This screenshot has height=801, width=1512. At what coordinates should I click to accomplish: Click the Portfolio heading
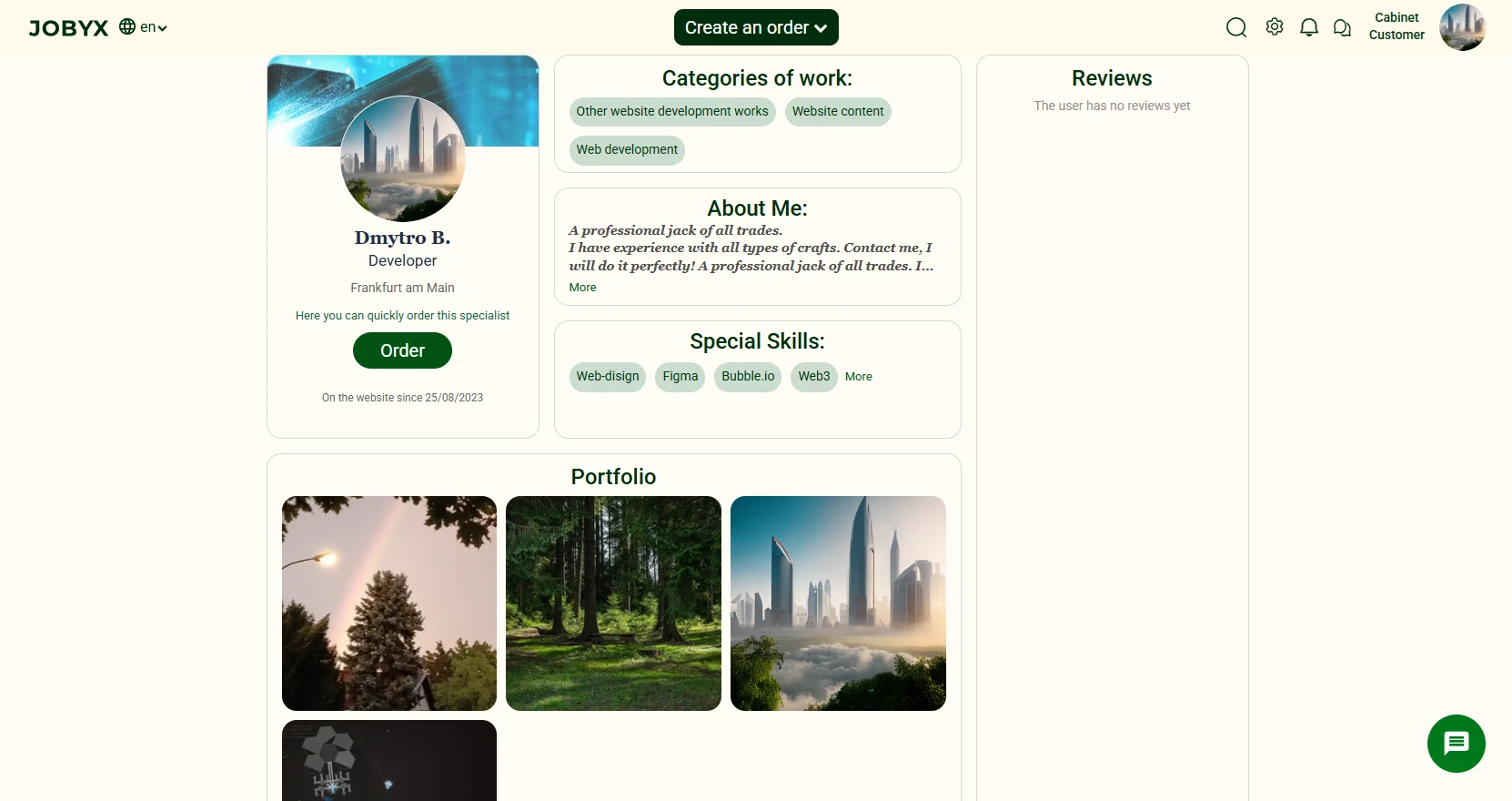tap(613, 477)
